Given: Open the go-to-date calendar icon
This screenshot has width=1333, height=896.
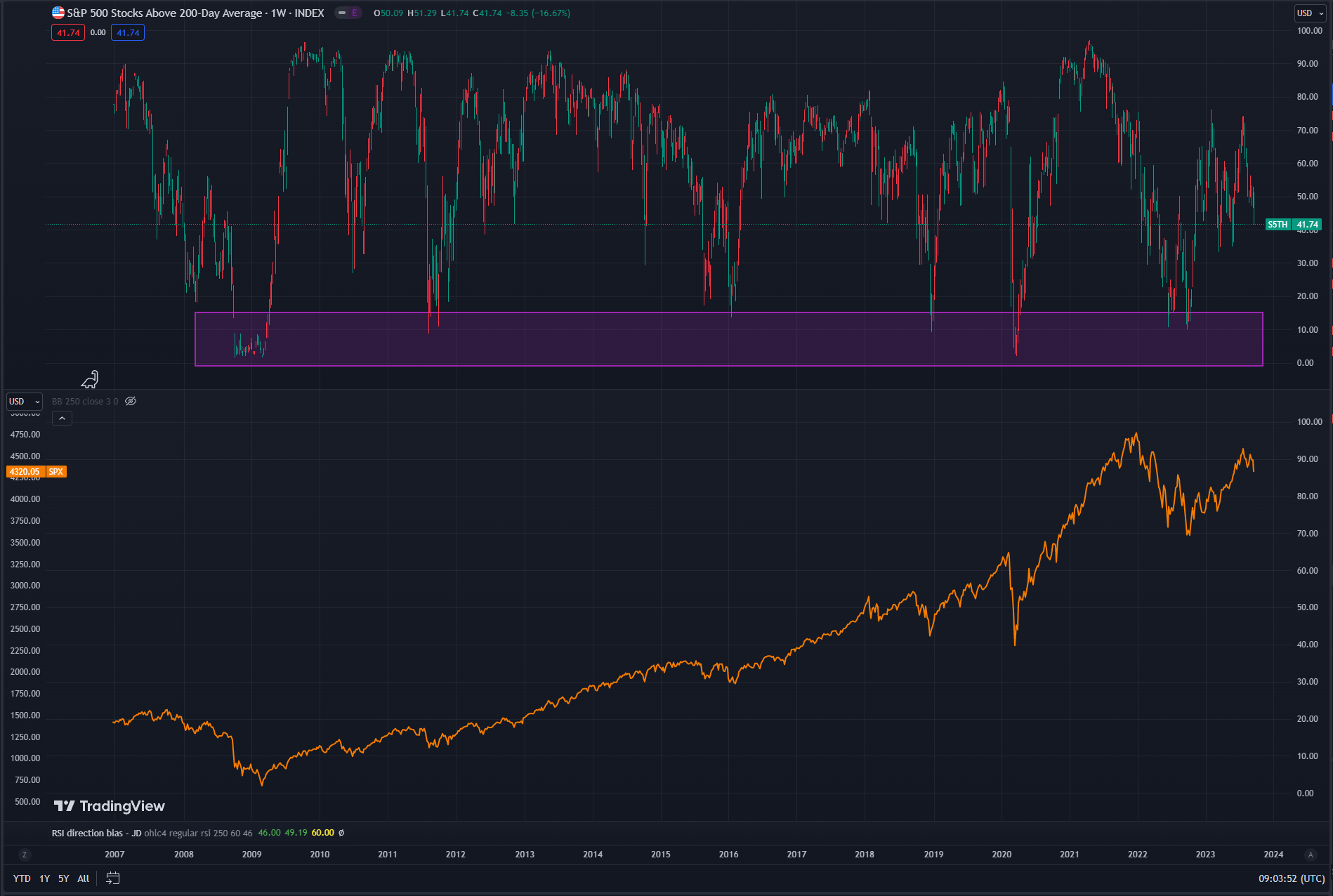Looking at the screenshot, I should pyautogui.click(x=112, y=878).
